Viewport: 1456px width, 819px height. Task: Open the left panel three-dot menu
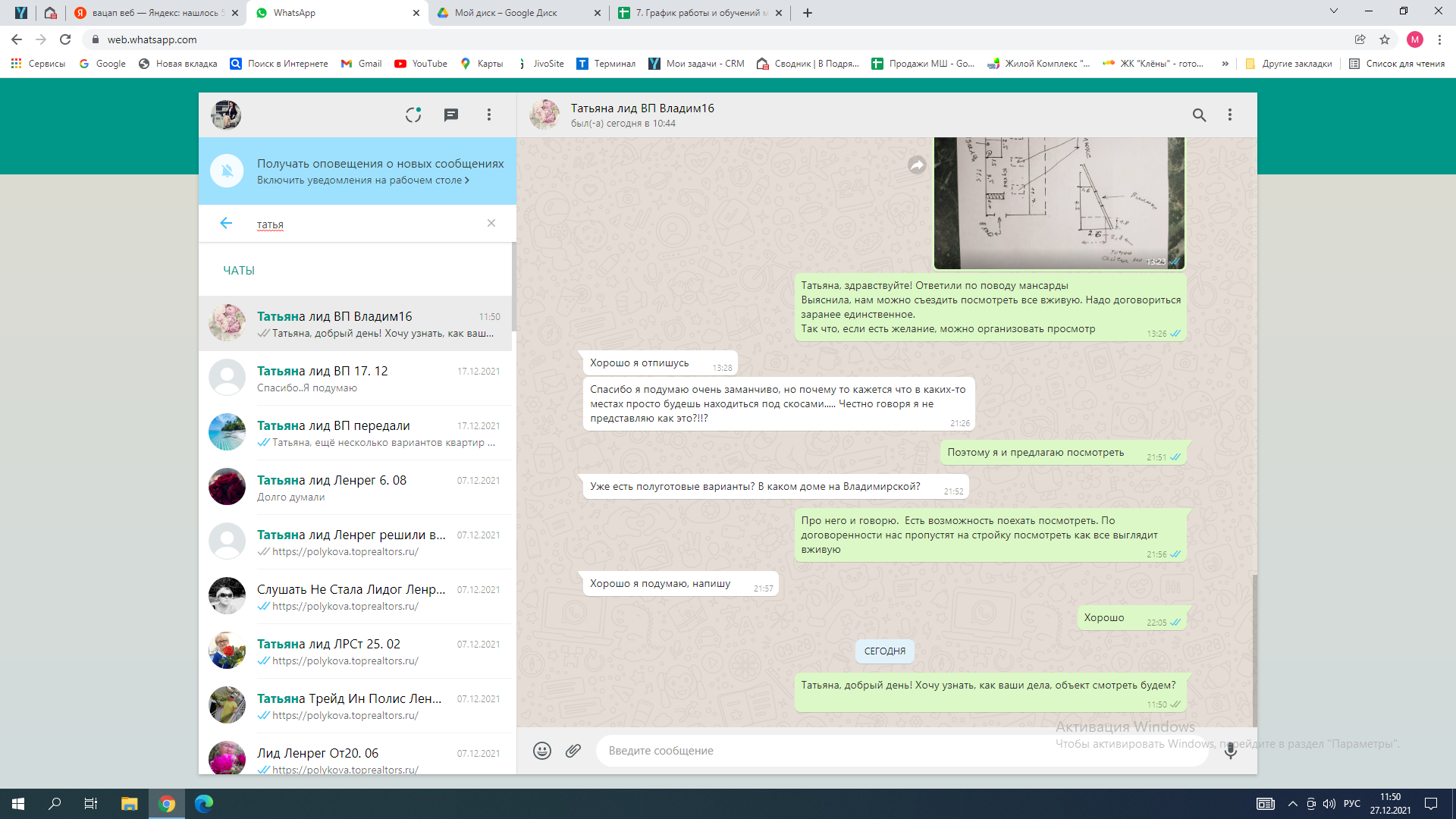point(489,115)
